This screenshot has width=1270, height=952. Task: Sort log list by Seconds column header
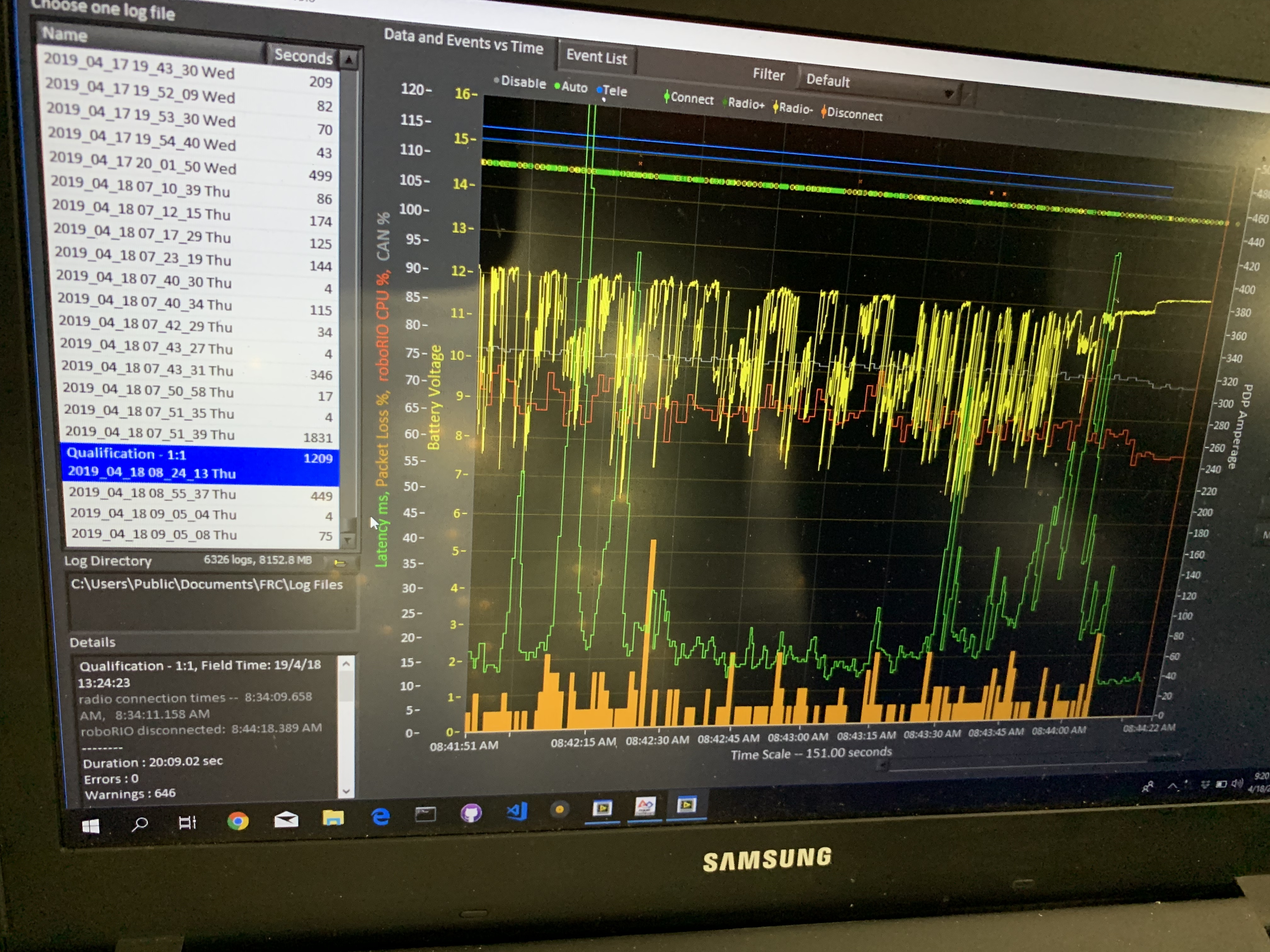pos(303,56)
